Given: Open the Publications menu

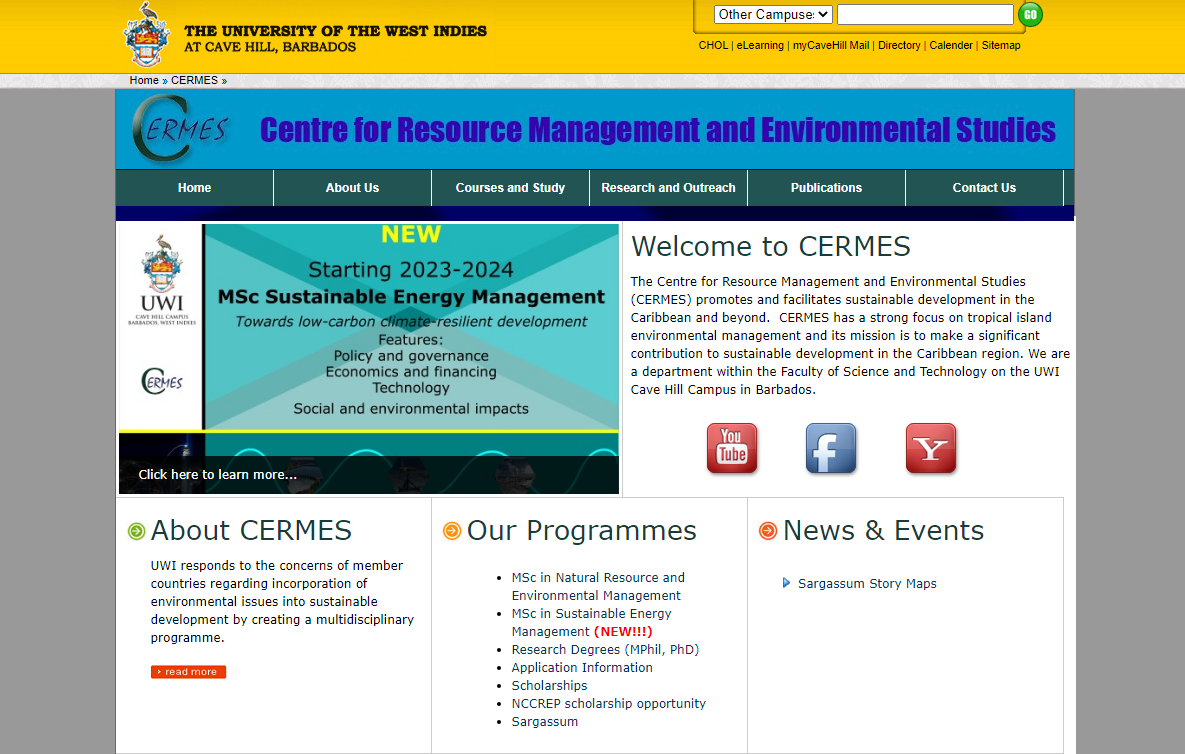Looking at the screenshot, I should click(x=826, y=187).
